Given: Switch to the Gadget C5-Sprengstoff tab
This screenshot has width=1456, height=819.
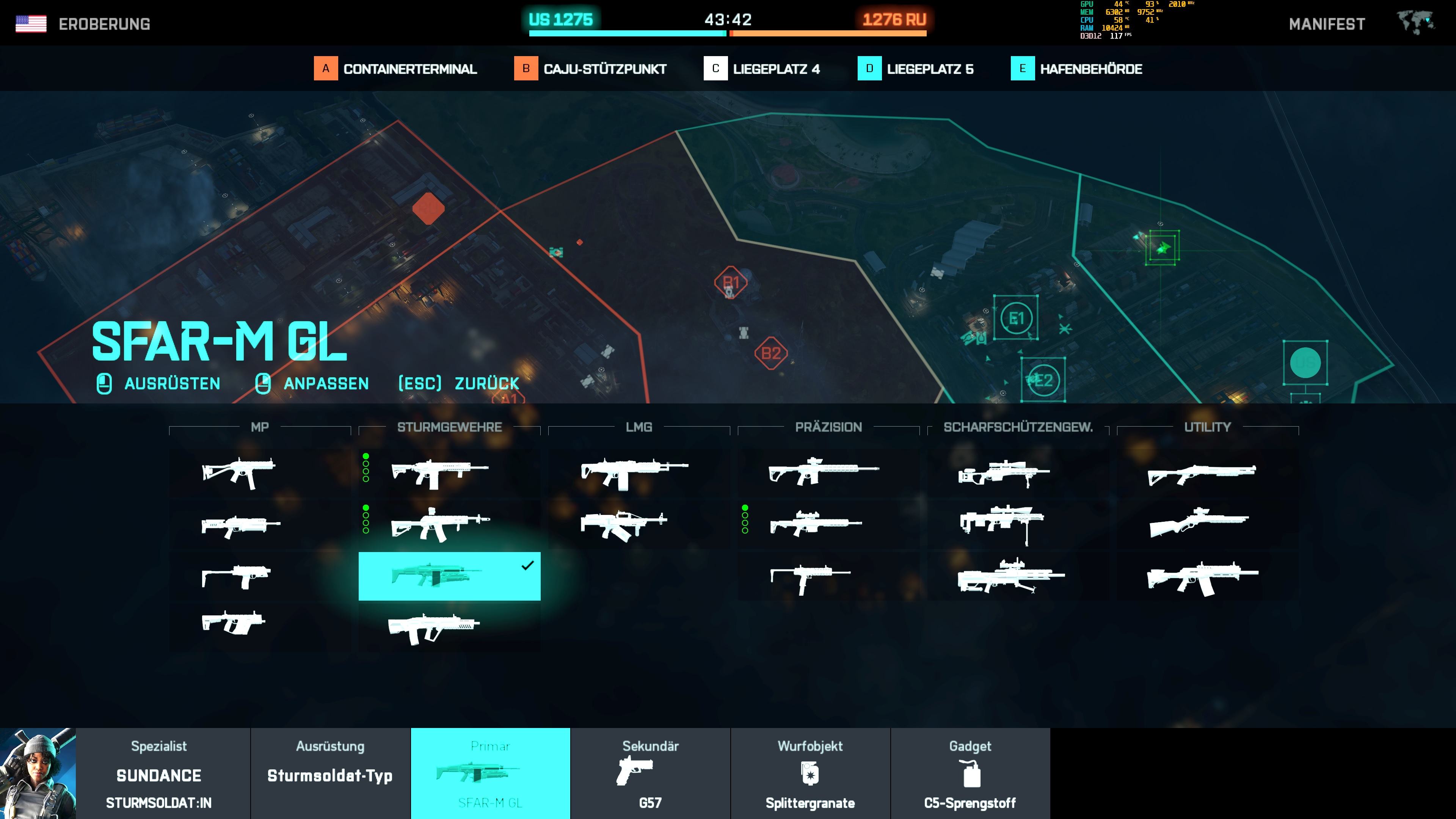Looking at the screenshot, I should pyautogui.click(x=970, y=774).
